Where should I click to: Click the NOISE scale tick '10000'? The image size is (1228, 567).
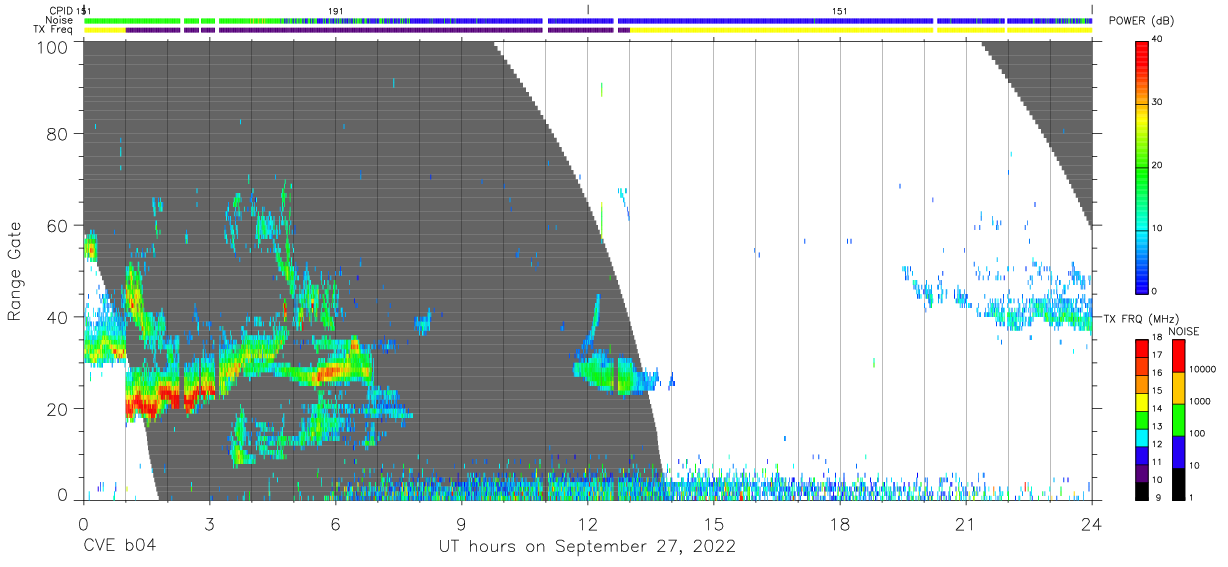(1204, 371)
